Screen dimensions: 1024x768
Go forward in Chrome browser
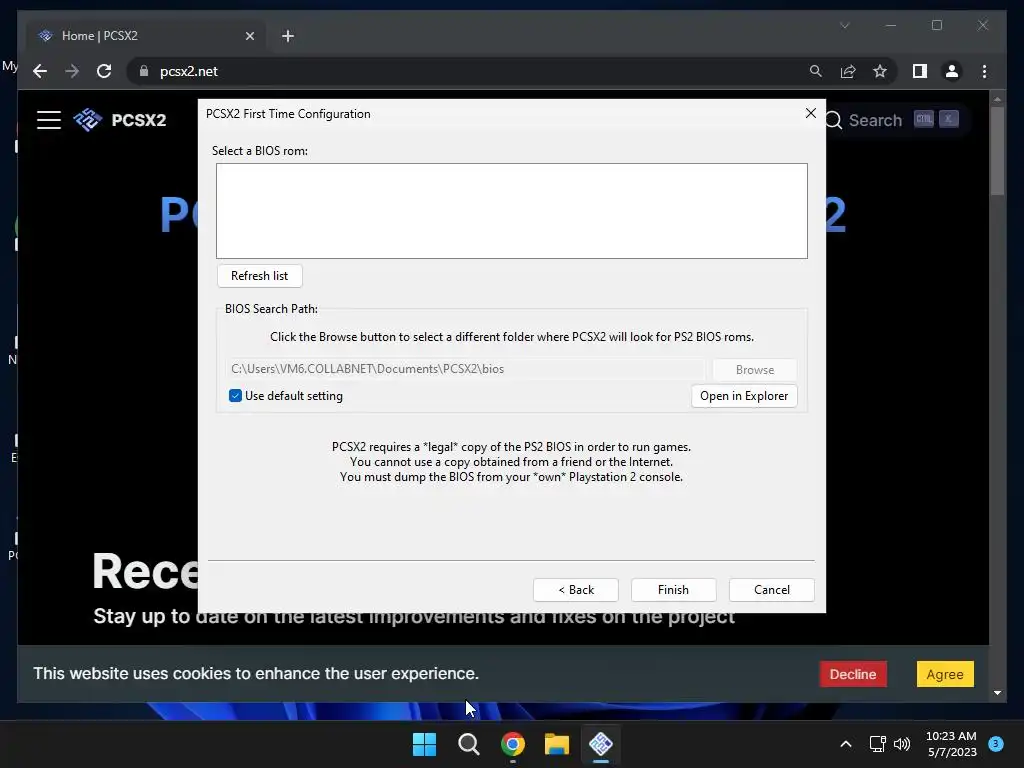tap(72, 71)
